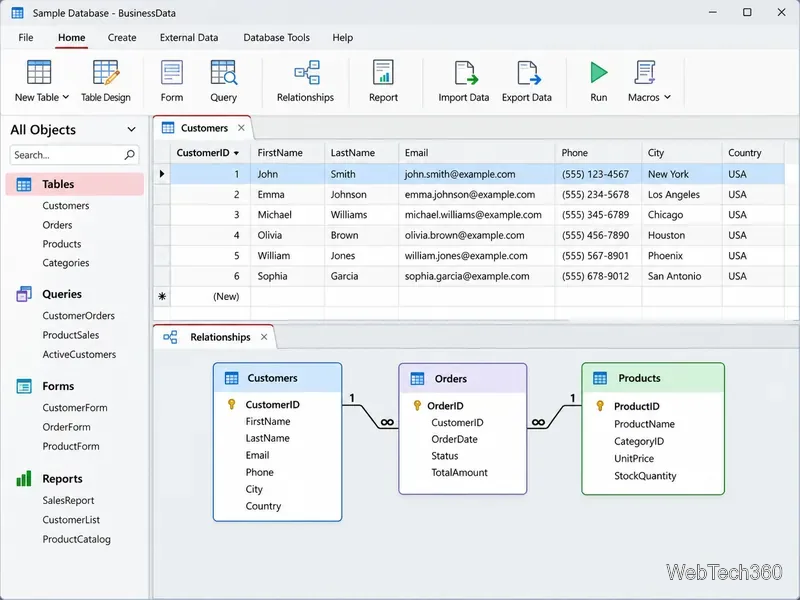Click the table icon on Customers diagram box
This screenshot has width=800, height=600.
tap(232, 378)
